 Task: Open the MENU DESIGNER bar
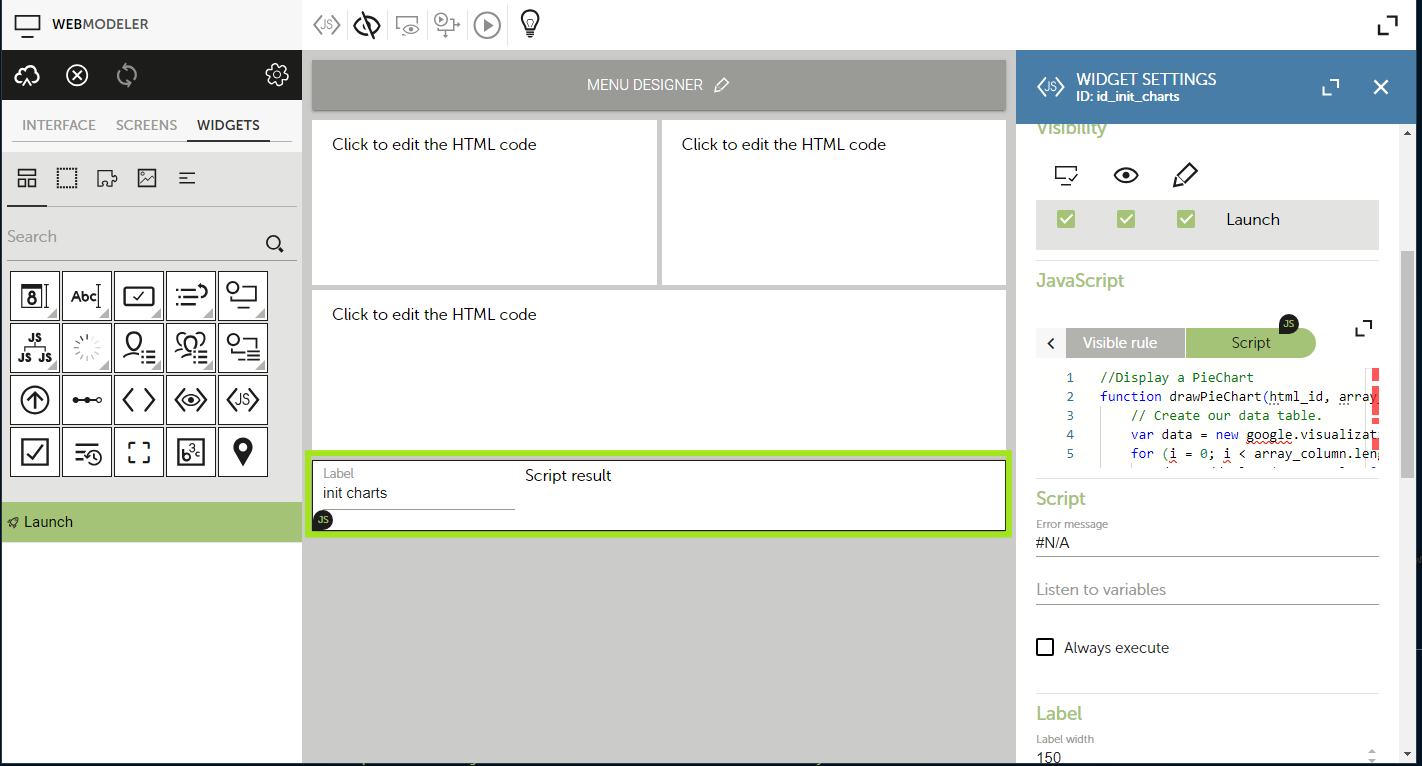658,85
